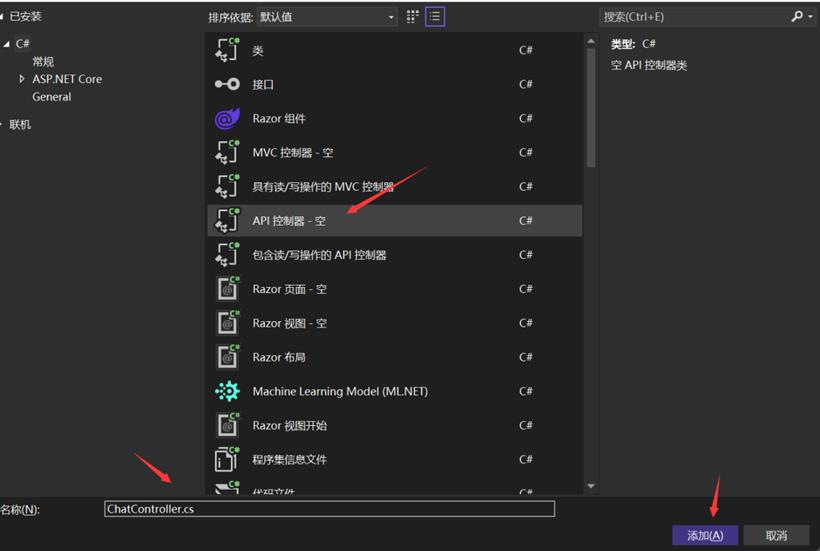Click the 取消 cancel button
Image resolution: width=820 pixels, height=551 pixels.
pos(776,535)
